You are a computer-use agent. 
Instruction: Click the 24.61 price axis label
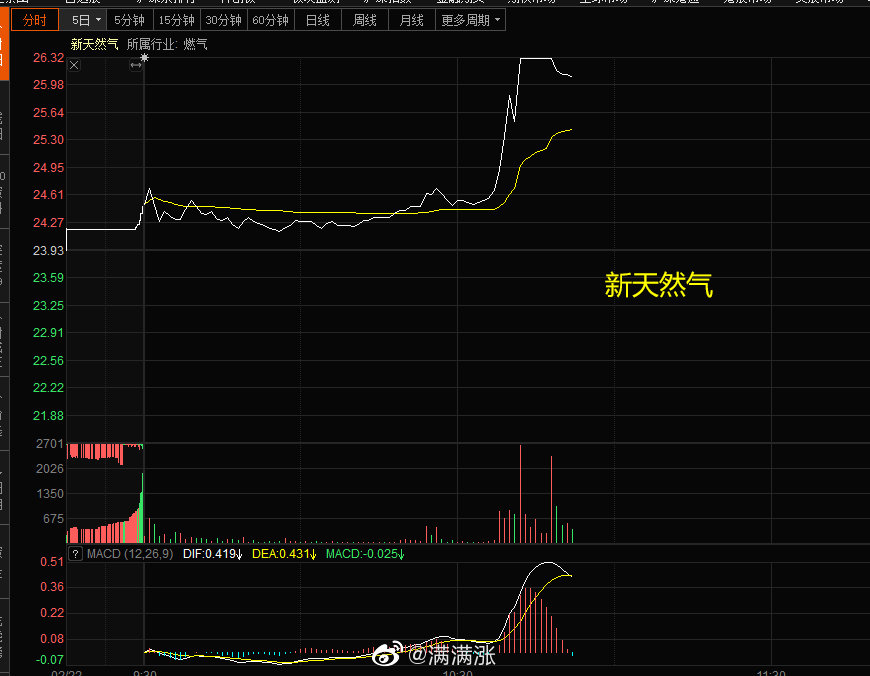pyautogui.click(x=48, y=195)
